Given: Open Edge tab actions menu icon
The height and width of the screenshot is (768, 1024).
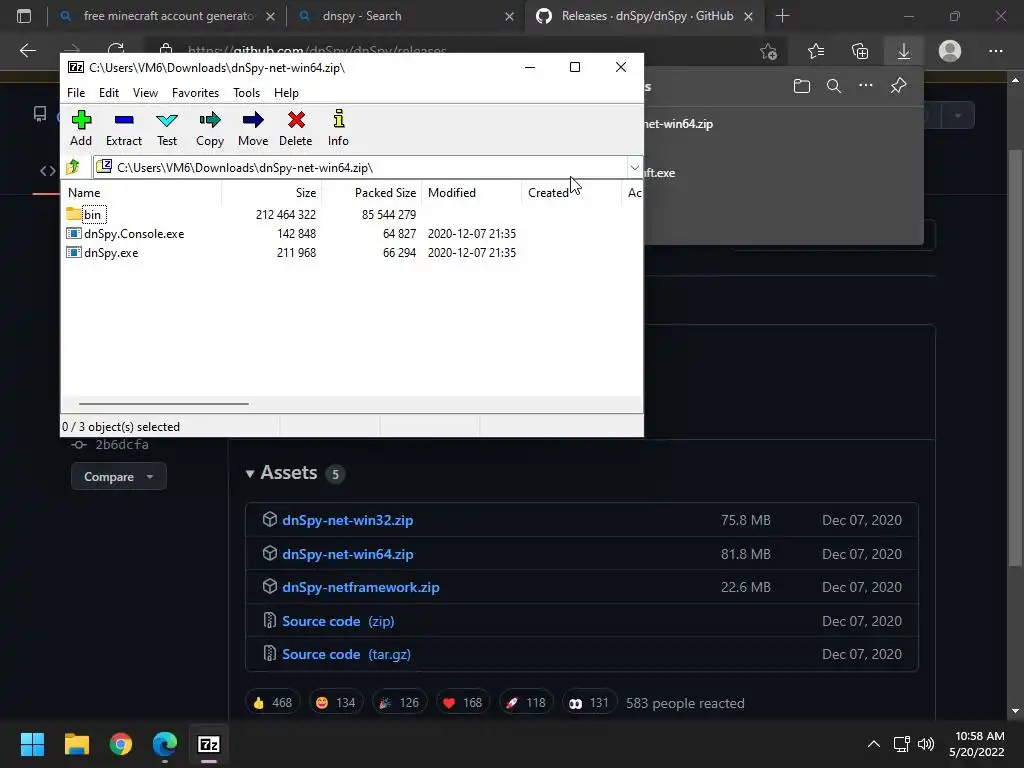Looking at the screenshot, I should 24,16.
